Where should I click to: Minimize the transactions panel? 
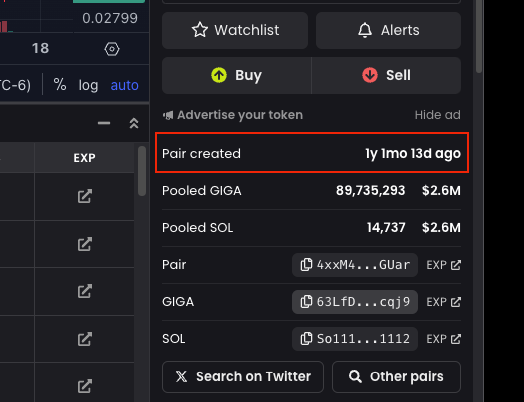[104, 123]
